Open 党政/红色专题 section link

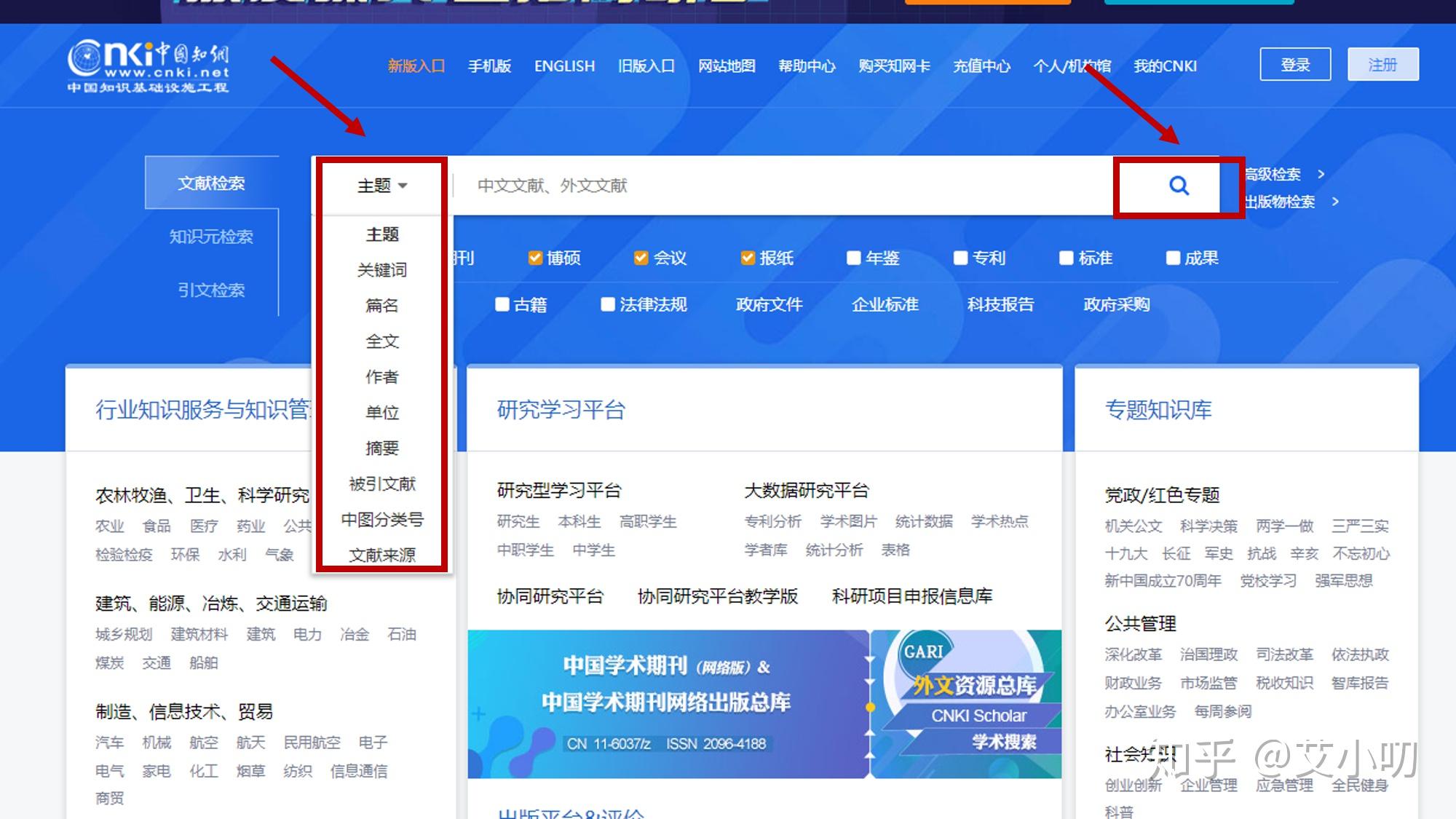coord(1162,495)
